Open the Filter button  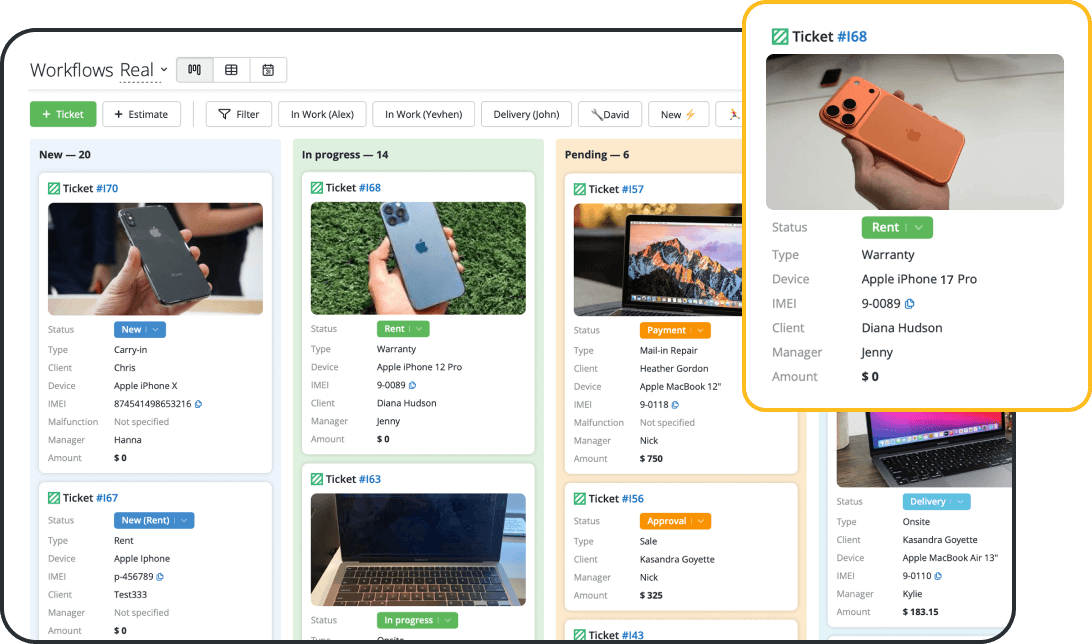(238, 114)
